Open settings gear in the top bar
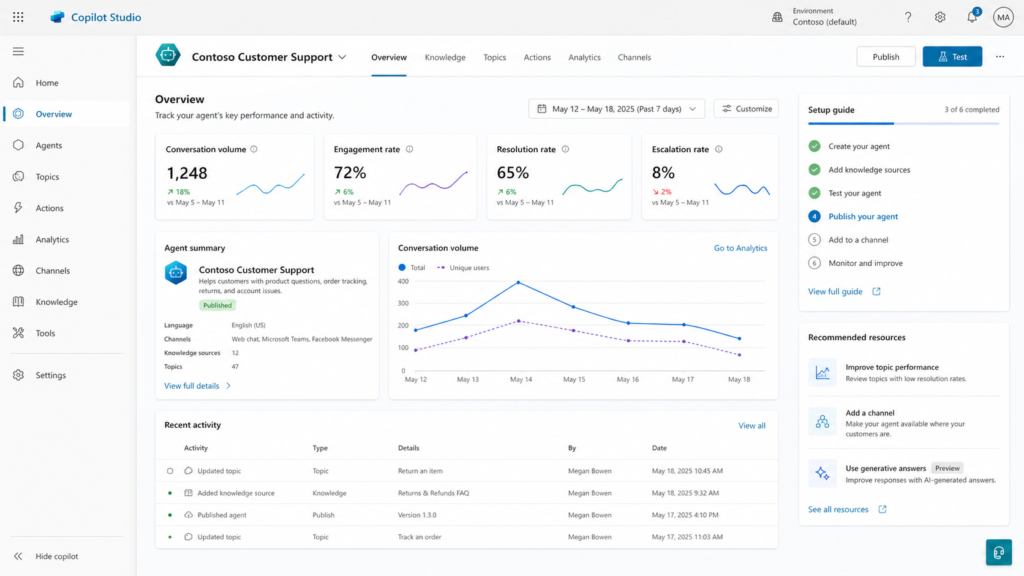1024x576 pixels. (940, 18)
